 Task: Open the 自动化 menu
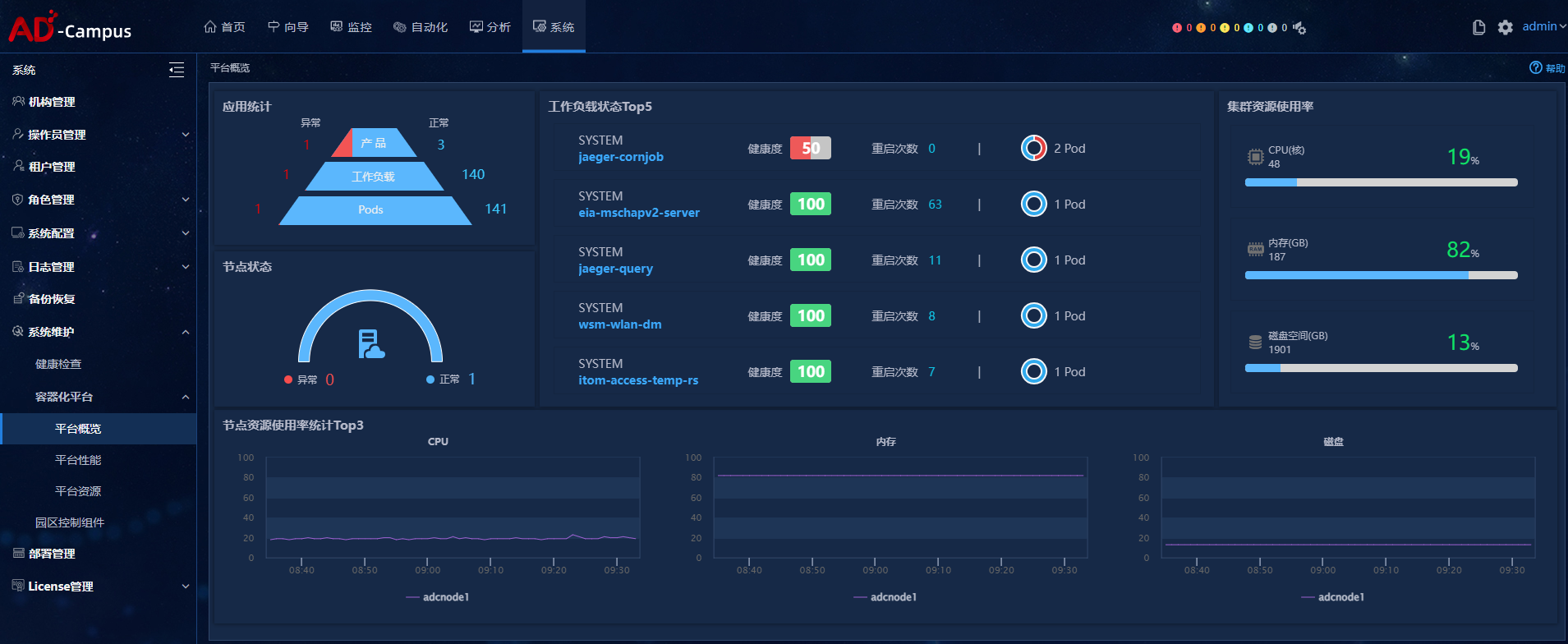point(421,27)
